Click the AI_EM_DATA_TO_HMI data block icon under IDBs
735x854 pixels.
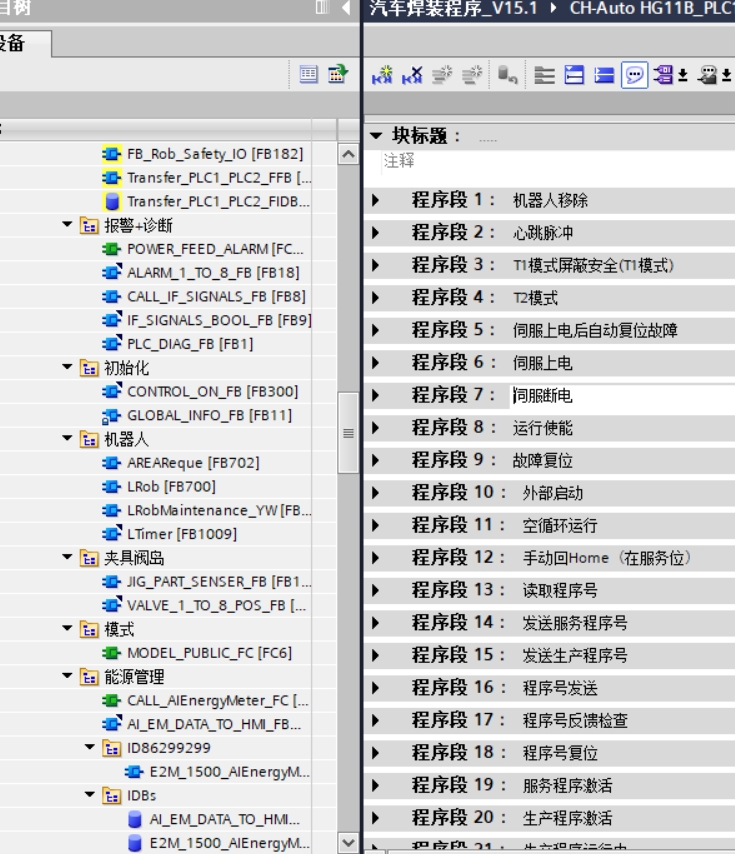coord(134,819)
